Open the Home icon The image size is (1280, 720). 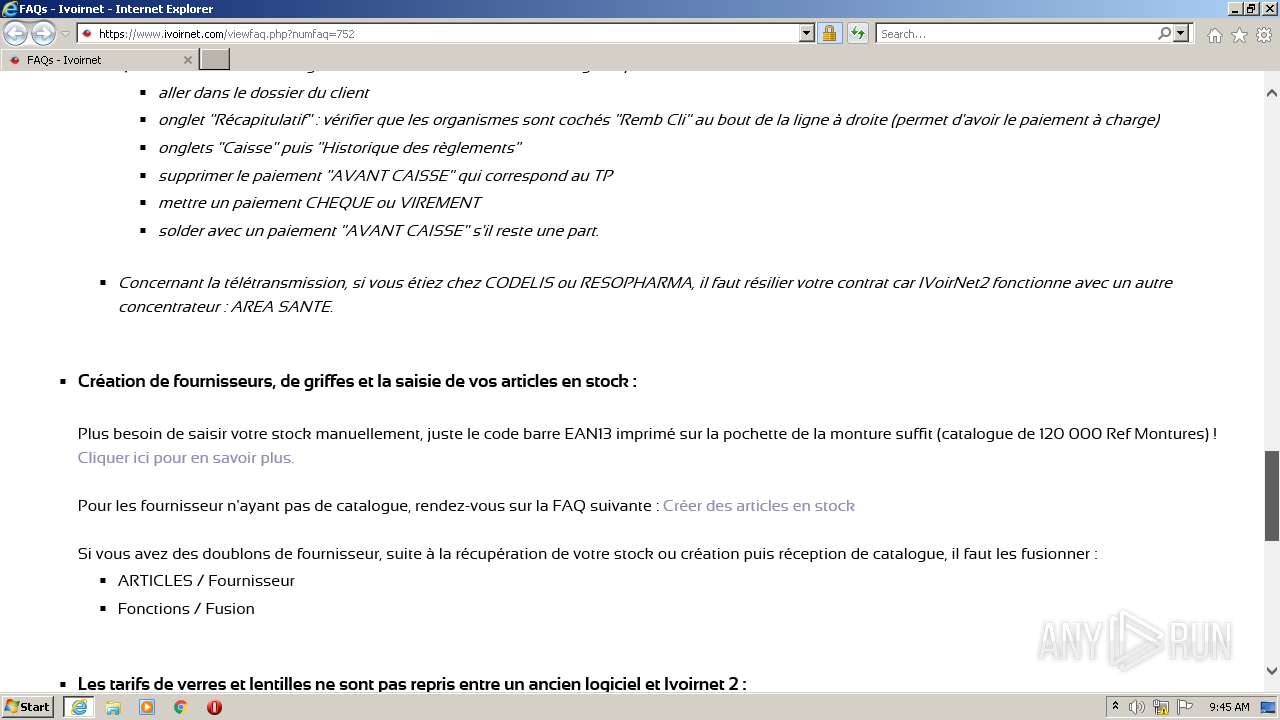click(x=1214, y=35)
